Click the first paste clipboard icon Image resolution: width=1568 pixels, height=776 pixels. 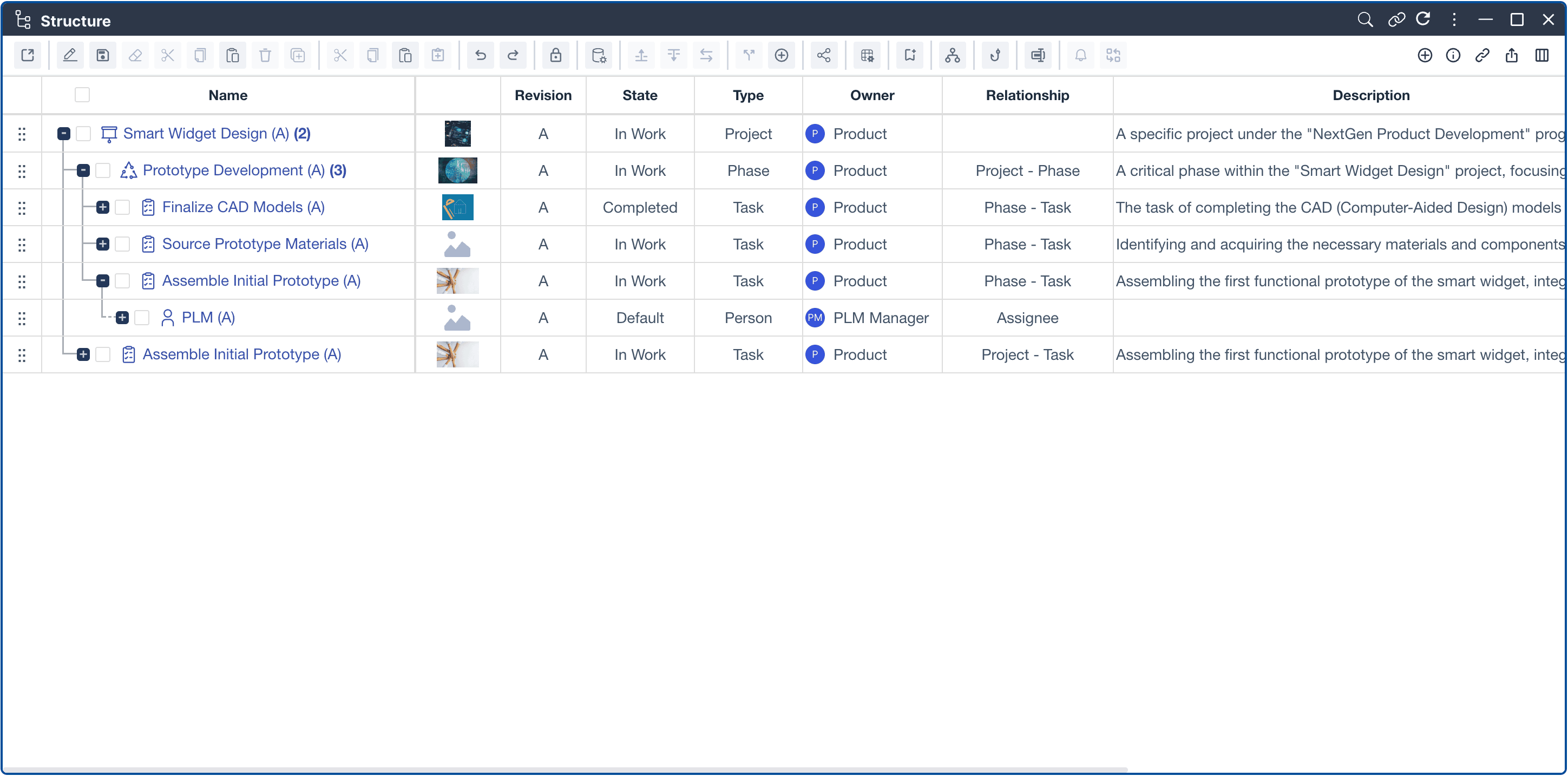(x=233, y=55)
